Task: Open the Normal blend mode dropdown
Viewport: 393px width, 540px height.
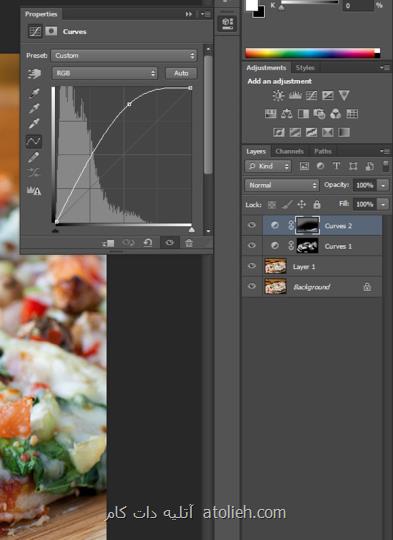Action: coord(282,185)
